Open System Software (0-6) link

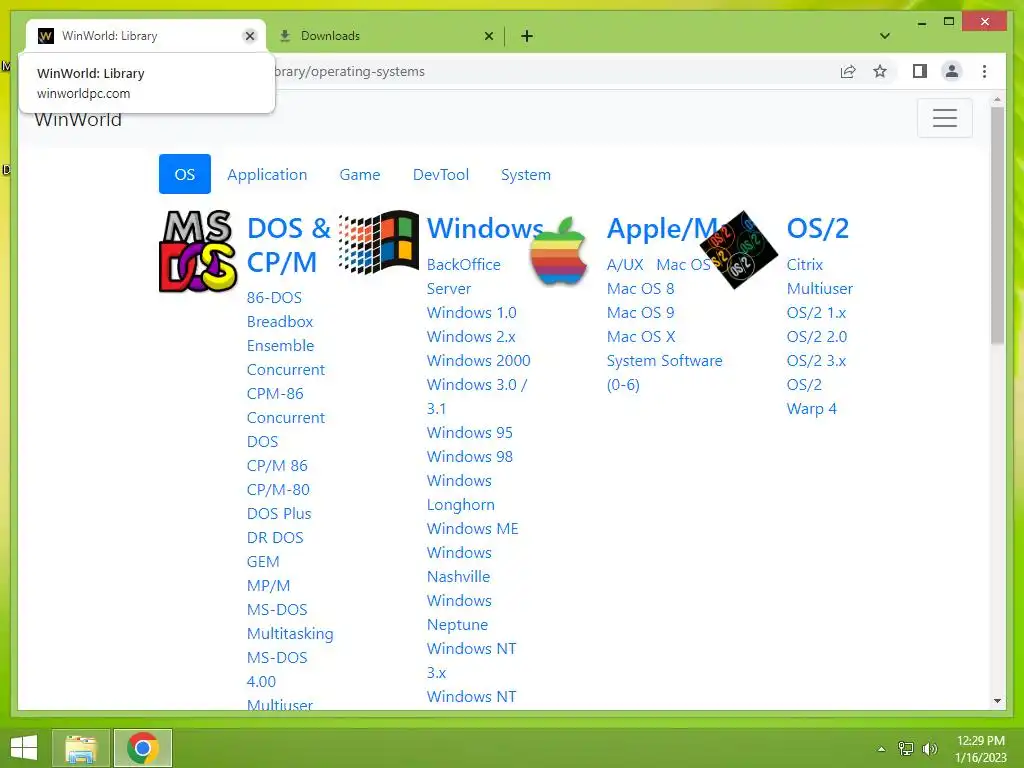pos(664,373)
